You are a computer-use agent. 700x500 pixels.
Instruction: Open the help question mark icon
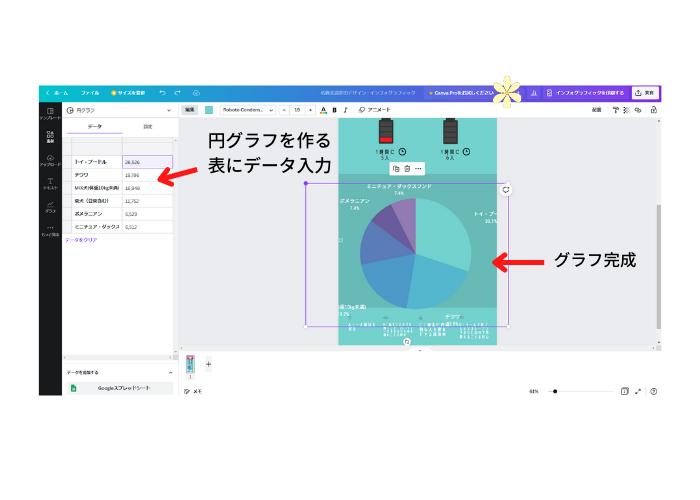pyautogui.click(x=654, y=392)
